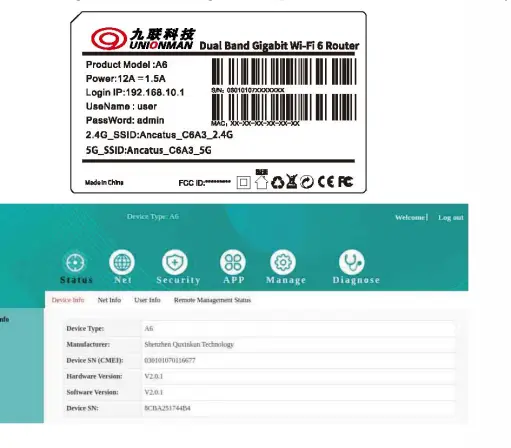Open the Security shield icon

click(175, 262)
